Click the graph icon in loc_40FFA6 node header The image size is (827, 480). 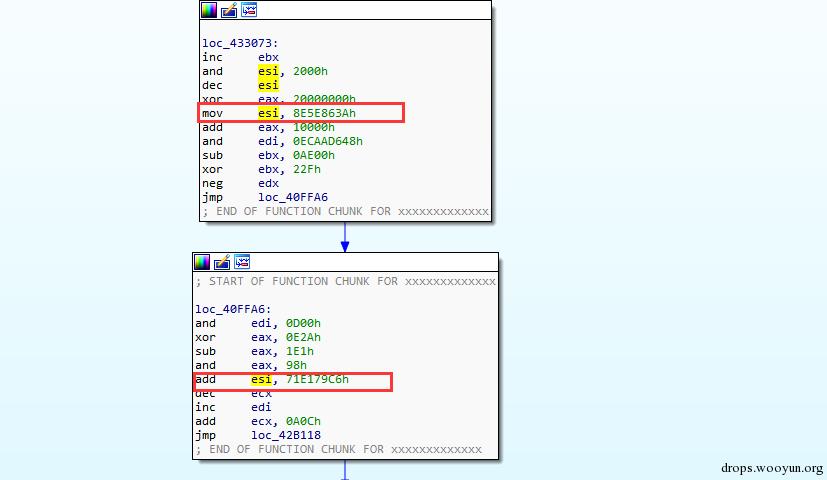[242, 262]
